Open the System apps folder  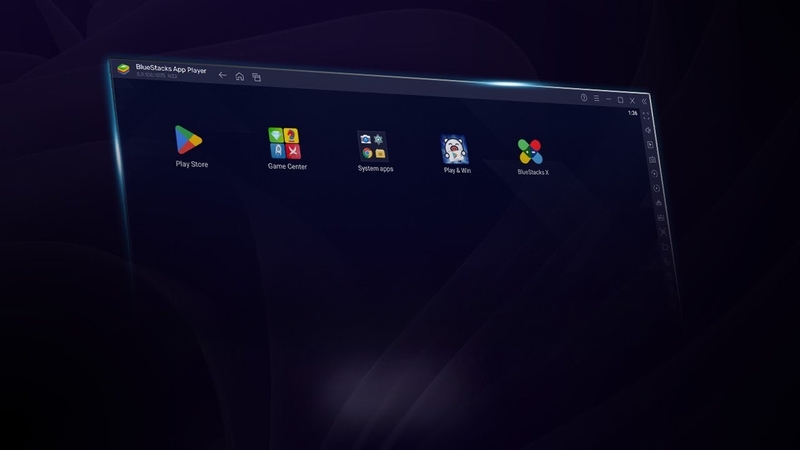372,146
